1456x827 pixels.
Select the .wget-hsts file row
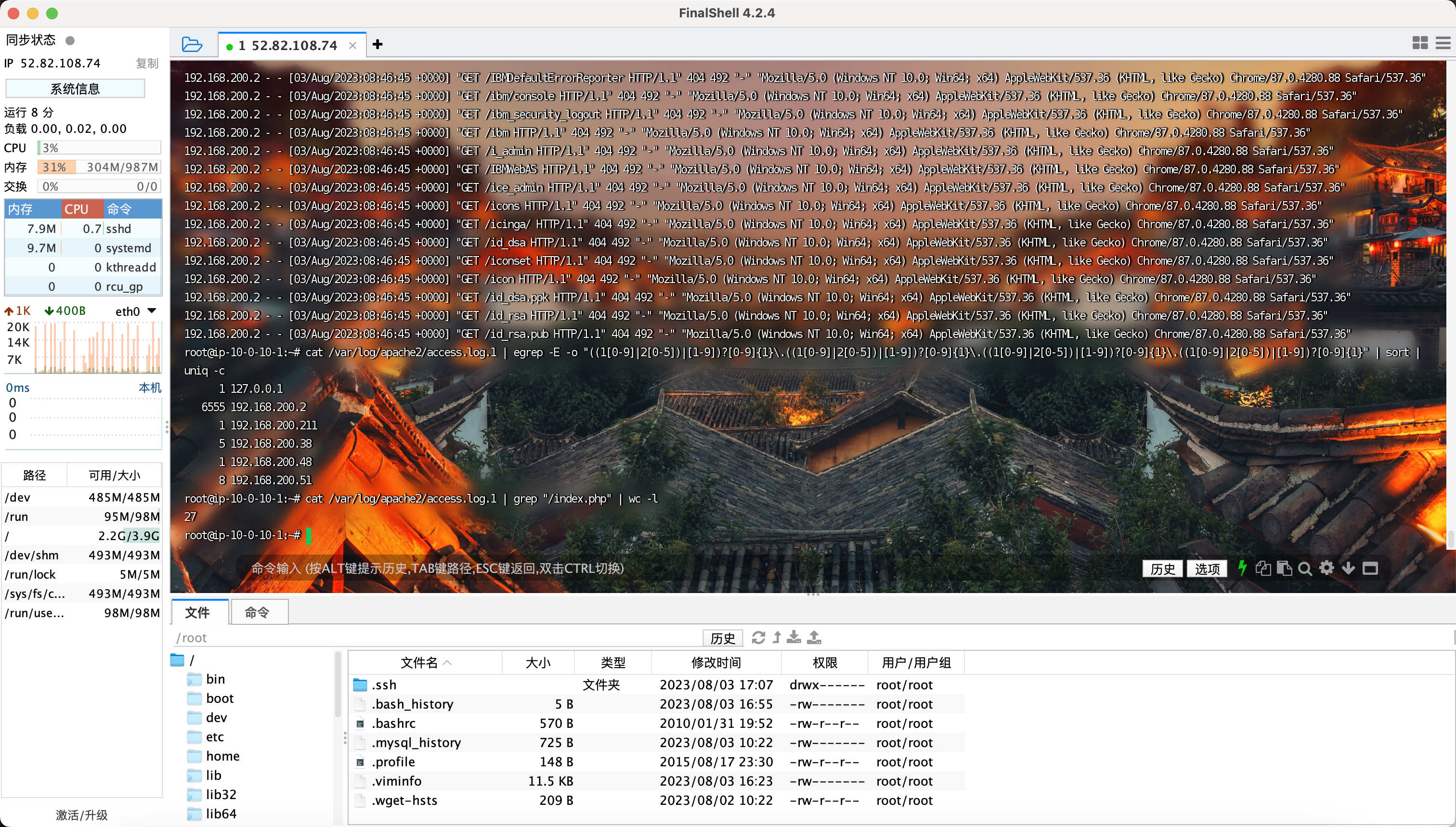656,801
